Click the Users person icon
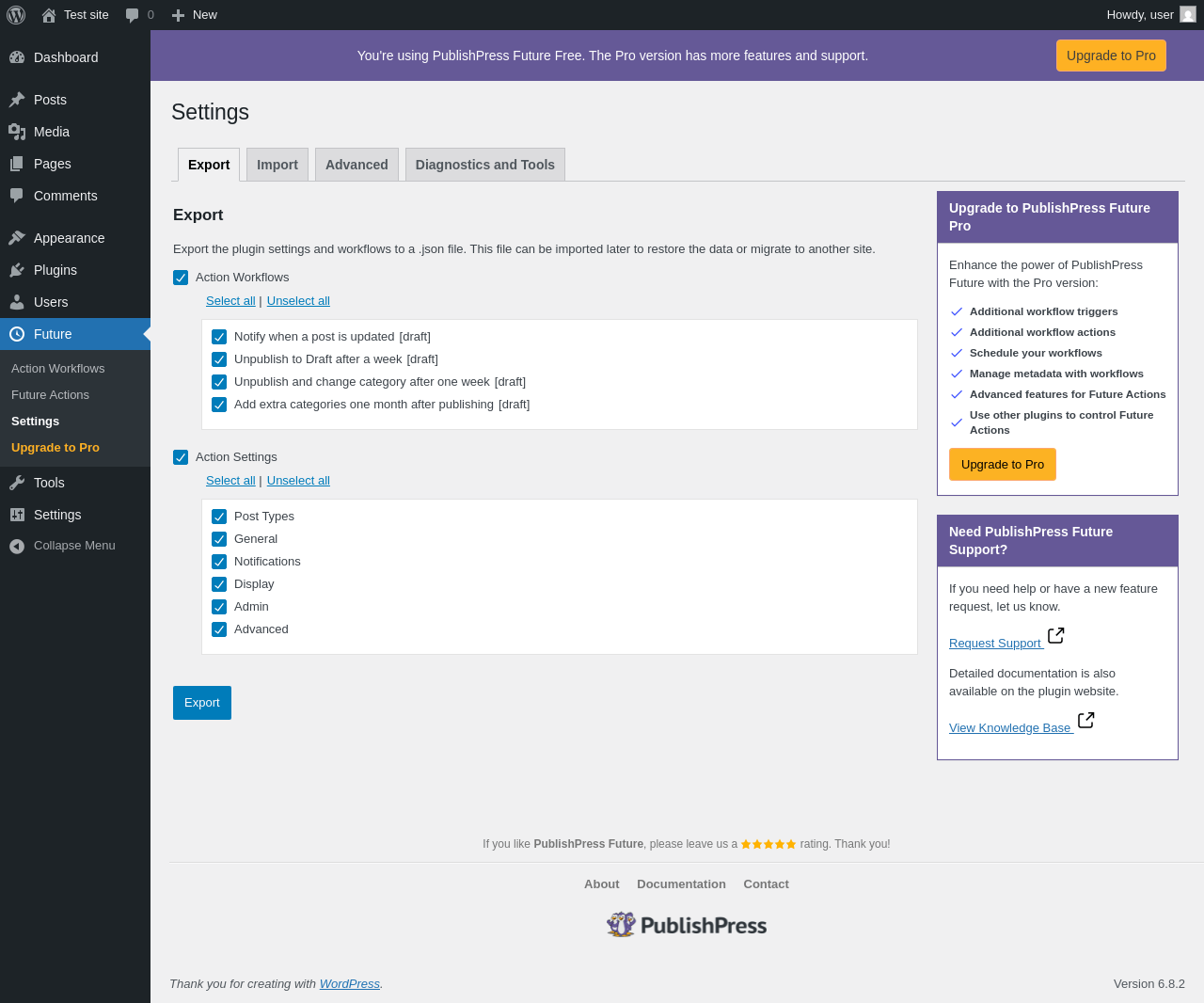This screenshot has height=1003, width=1204. [17, 302]
